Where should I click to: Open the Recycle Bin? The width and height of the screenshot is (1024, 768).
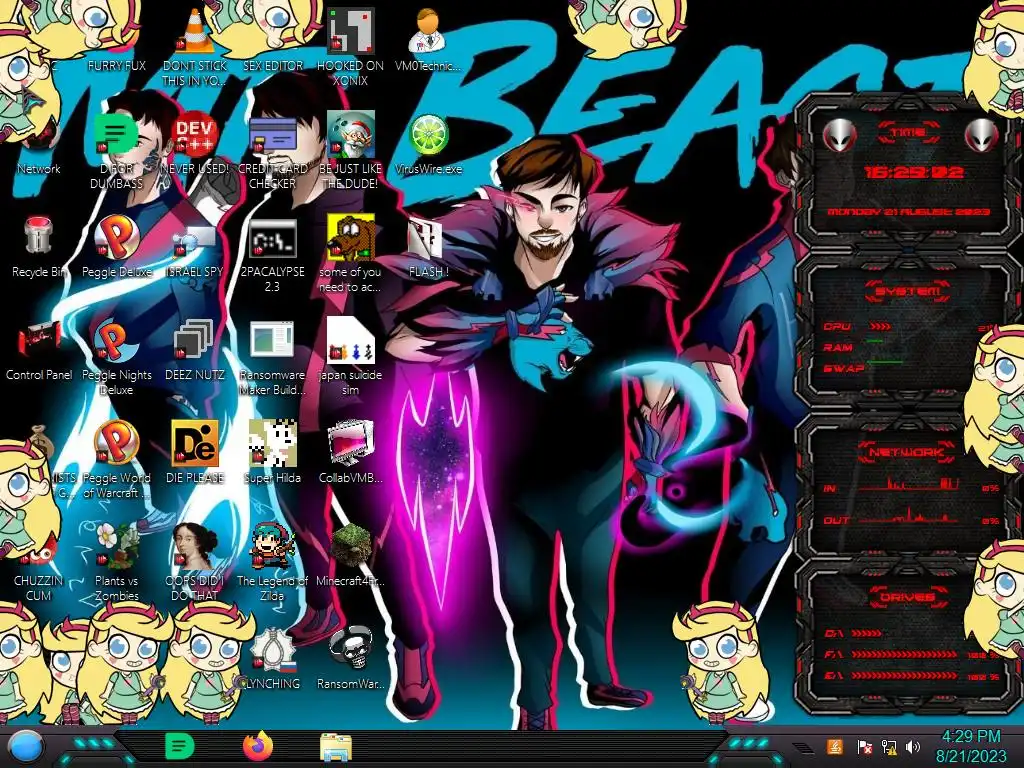click(39, 237)
